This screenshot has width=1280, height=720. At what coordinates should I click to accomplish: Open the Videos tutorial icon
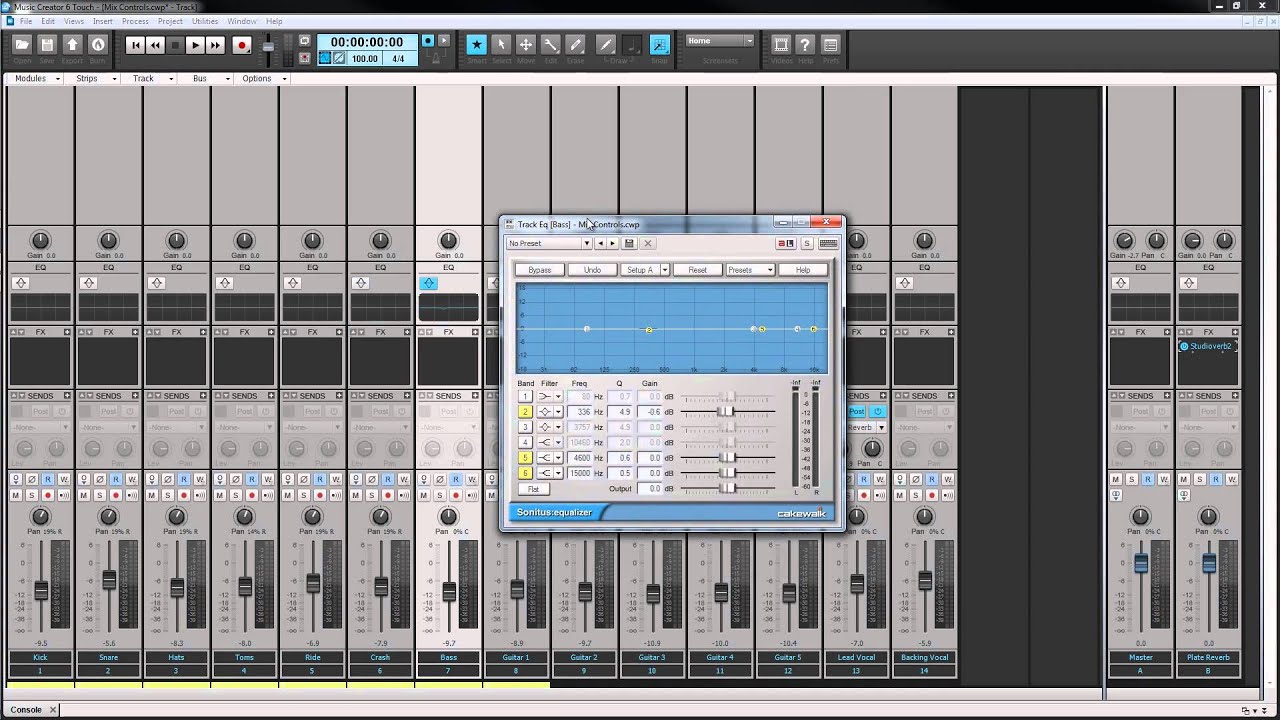781,44
